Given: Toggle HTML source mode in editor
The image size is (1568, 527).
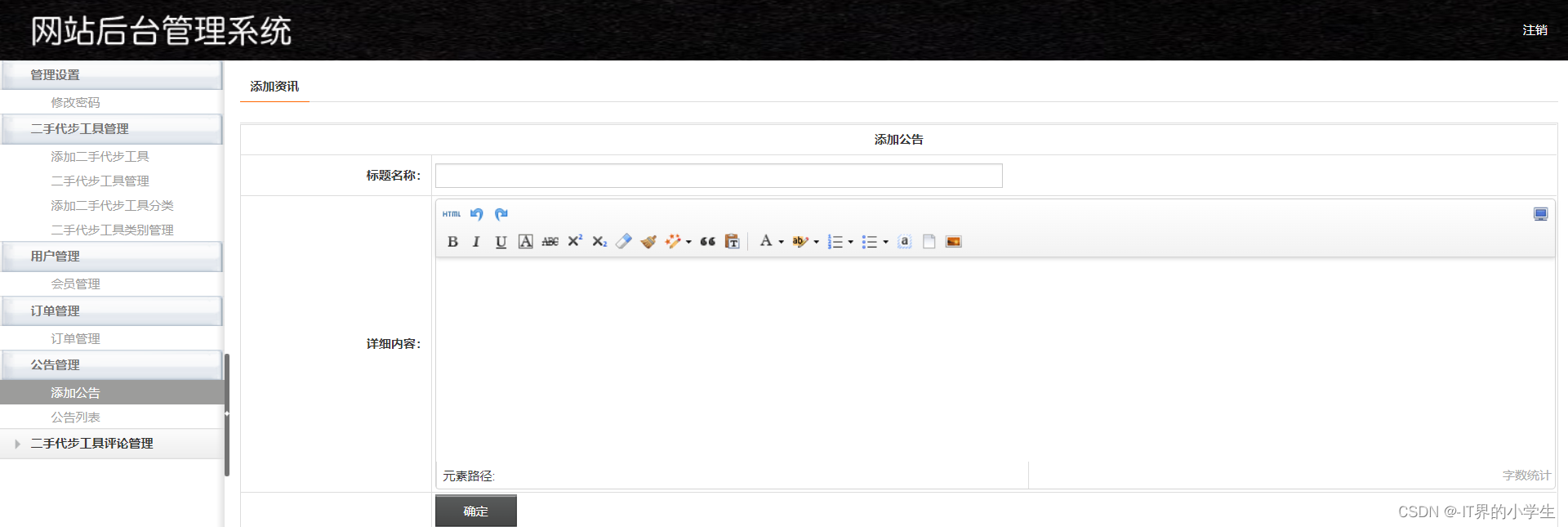Looking at the screenshot, I should tap(452, 214).
